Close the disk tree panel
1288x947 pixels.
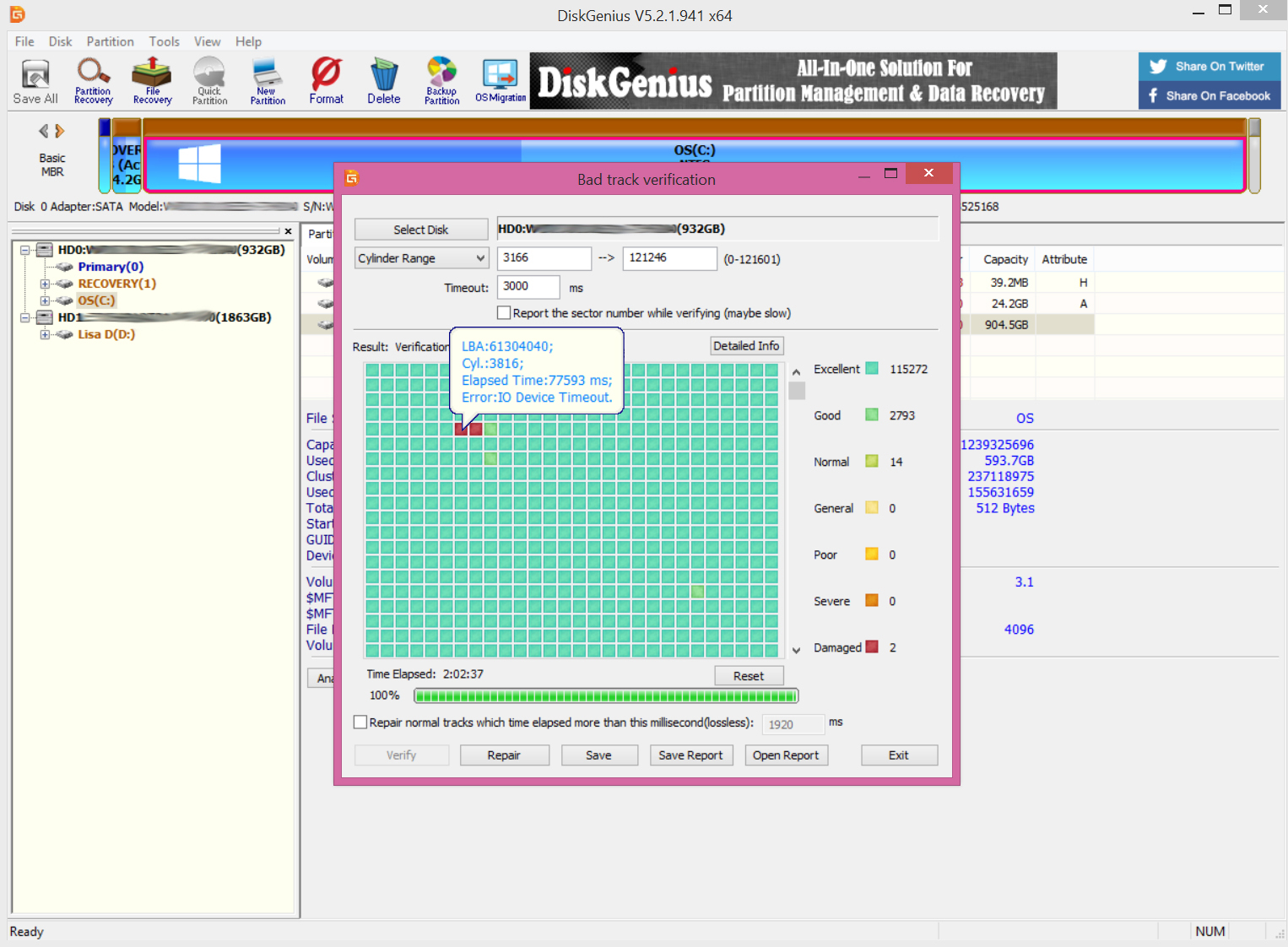coord(288,231)
